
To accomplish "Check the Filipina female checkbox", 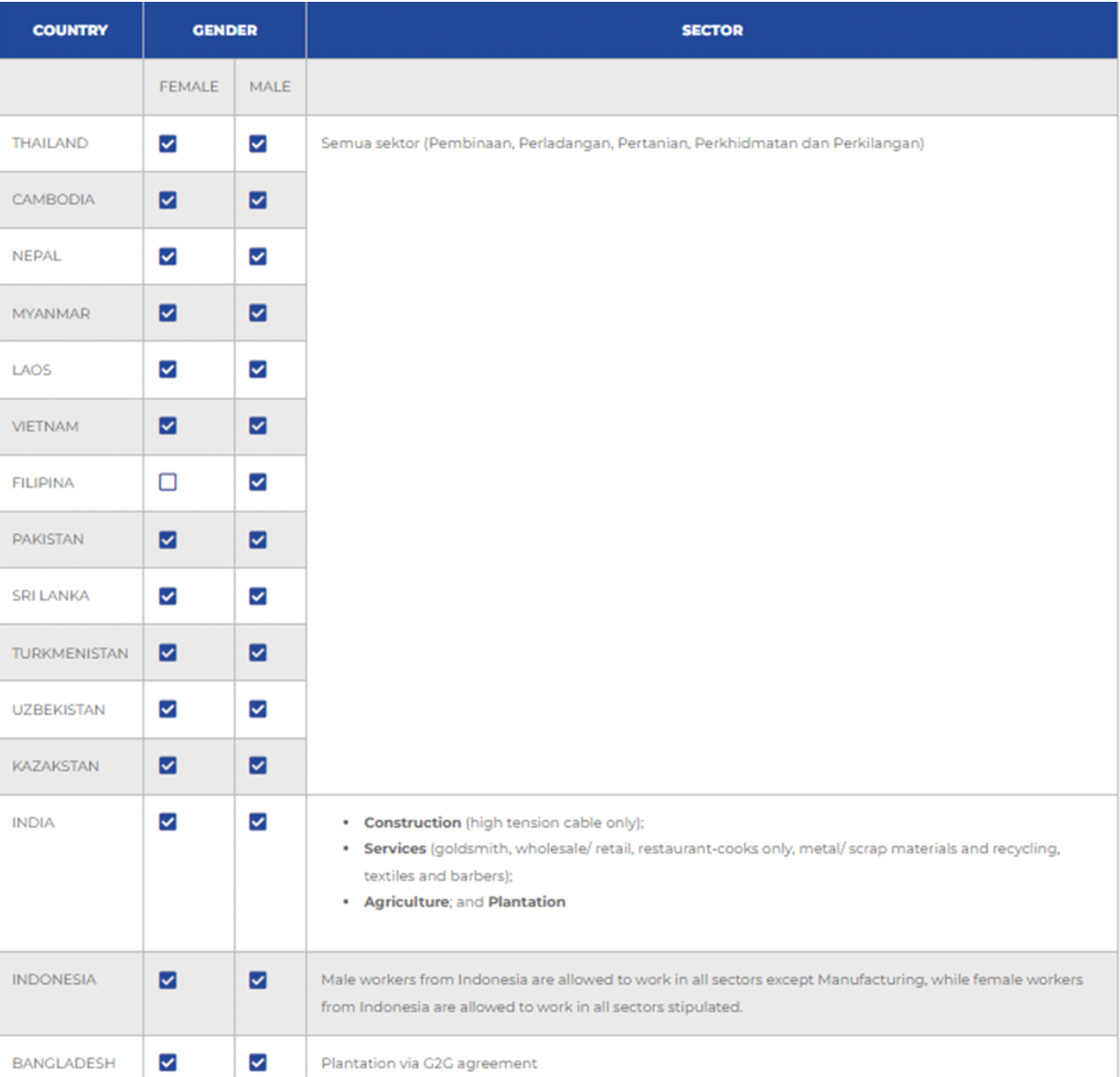I will [x=168, y=483].
